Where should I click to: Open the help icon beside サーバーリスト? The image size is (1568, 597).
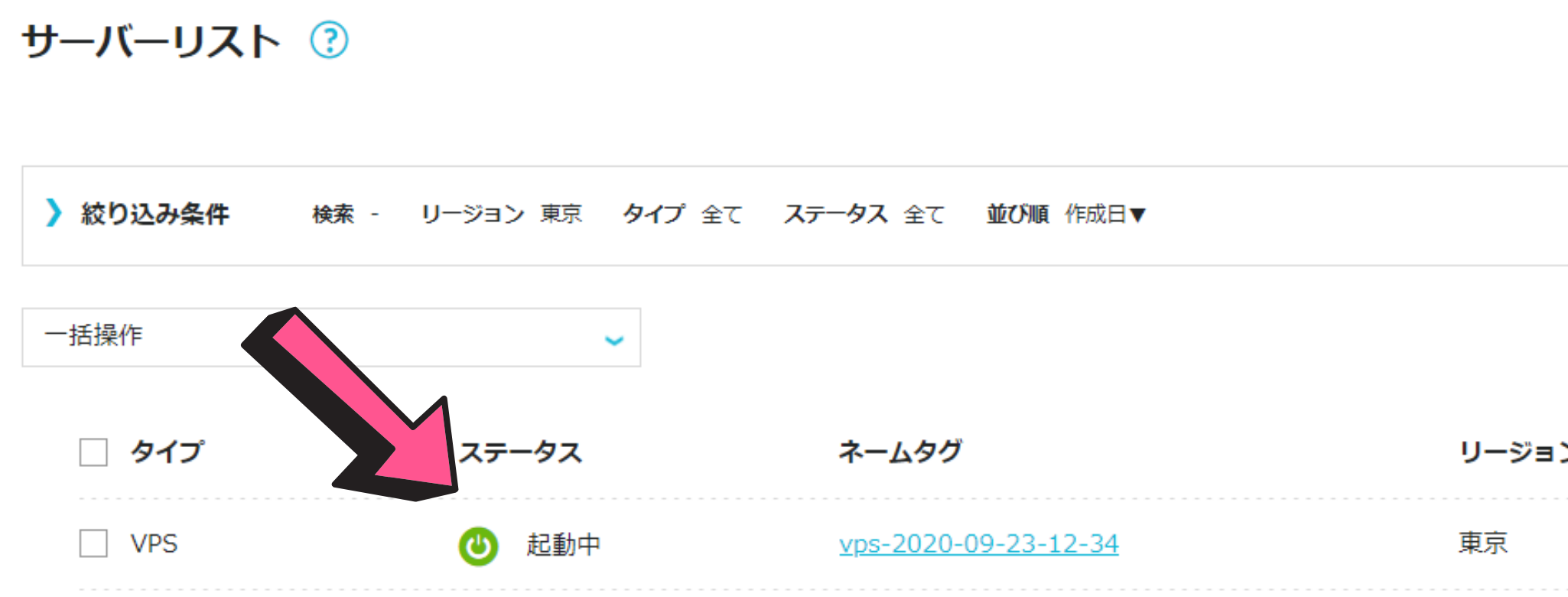tap(329, 40)
